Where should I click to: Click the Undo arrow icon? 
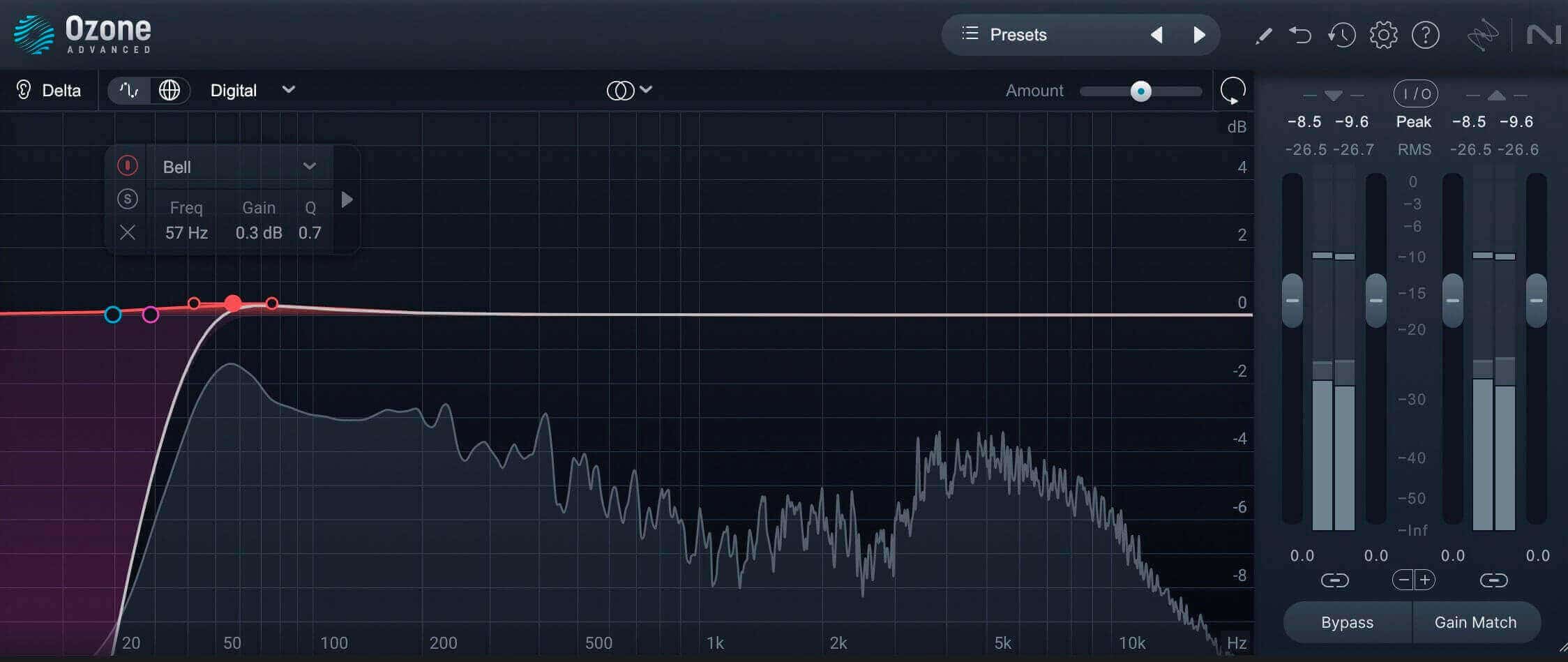tap(1300, 35)
